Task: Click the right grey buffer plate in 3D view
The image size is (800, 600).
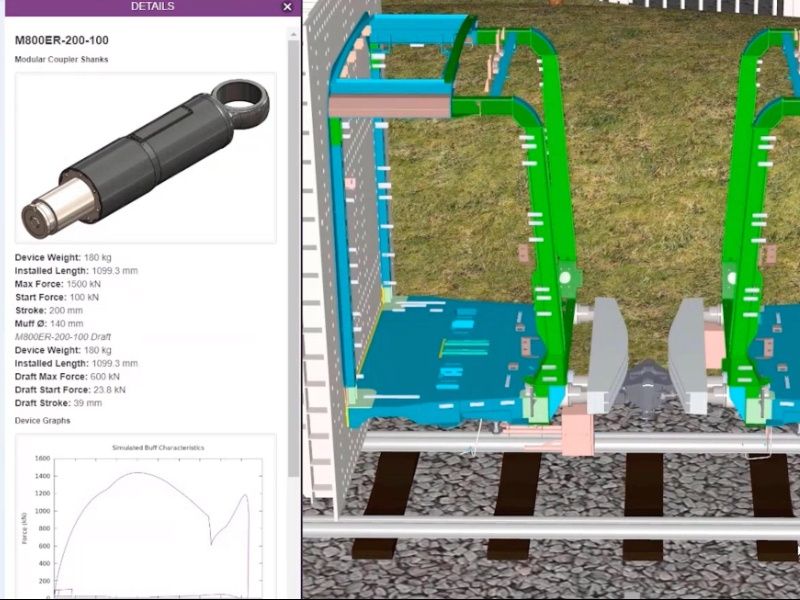Action: point(688,355)
